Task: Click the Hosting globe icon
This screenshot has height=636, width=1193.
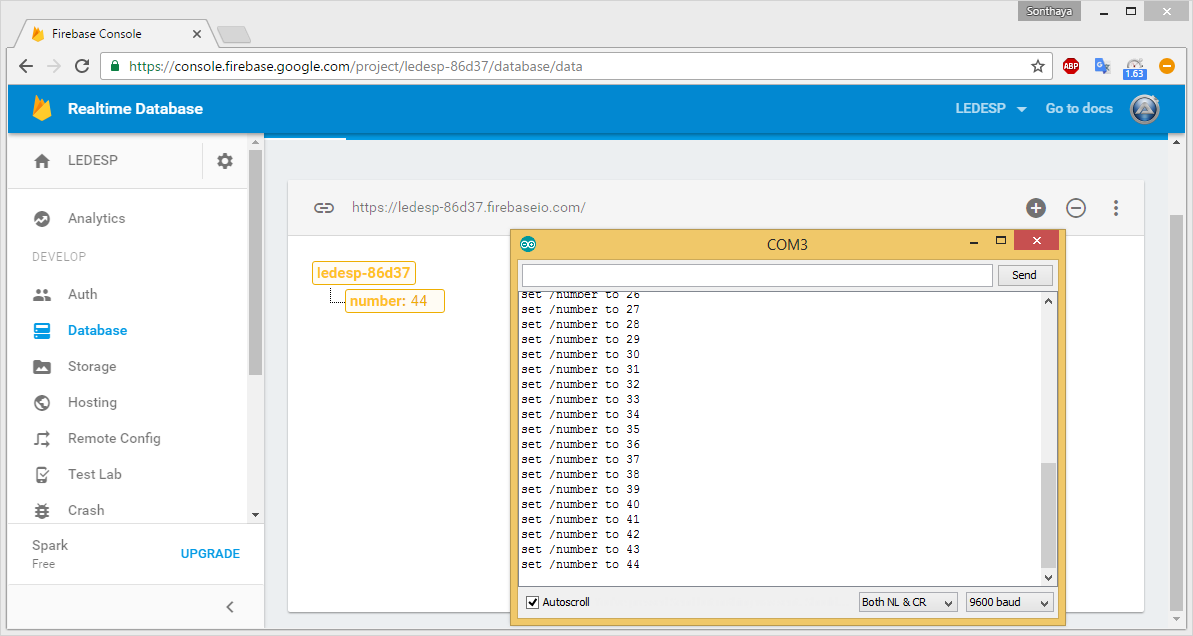Action: coord(42,402)
